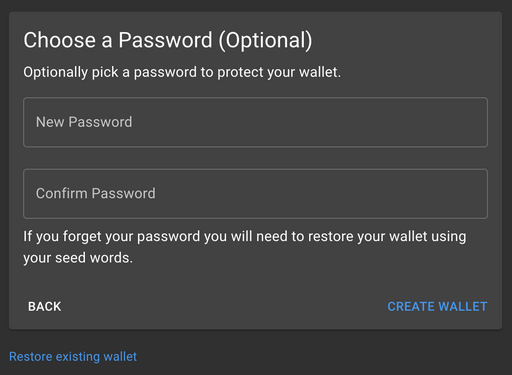This screenshot has height=375, width=512.
Task: Click the New Password input field
Action: [255, 122]
